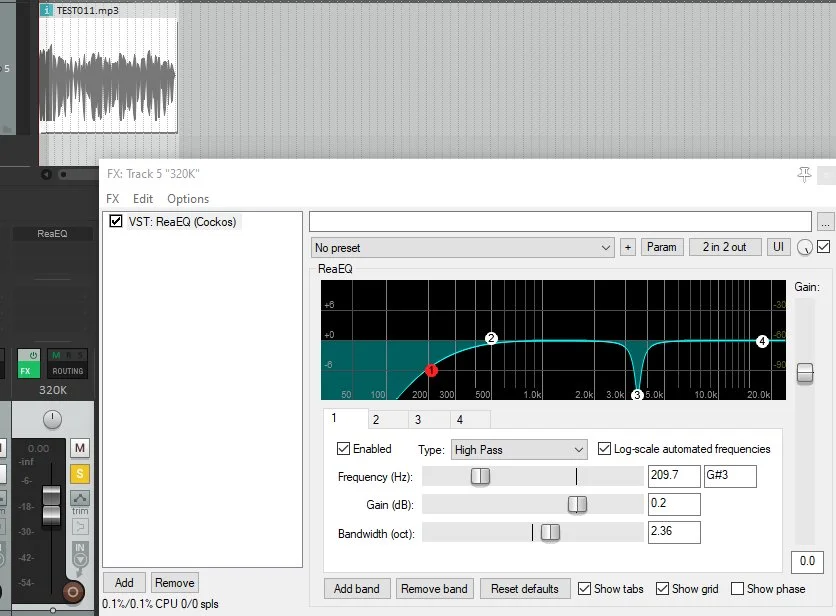Image resolution: width=836 pixels, height=616 pixels.
Task: Switch to band tab 2
Action: click(376, 420)
